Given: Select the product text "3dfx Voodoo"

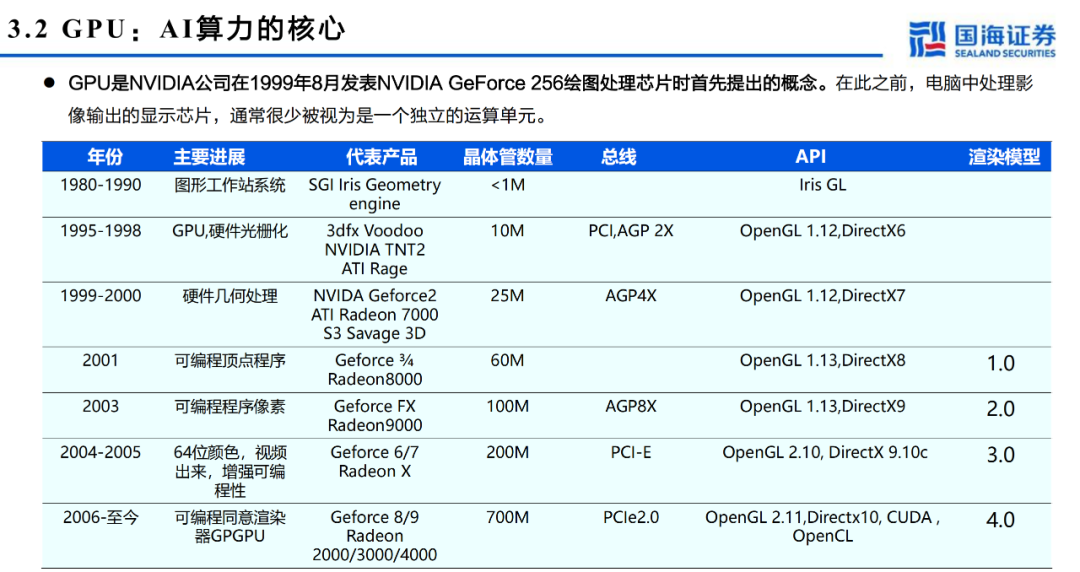Looking at the screenshot, I should click(x=374, y=231).
